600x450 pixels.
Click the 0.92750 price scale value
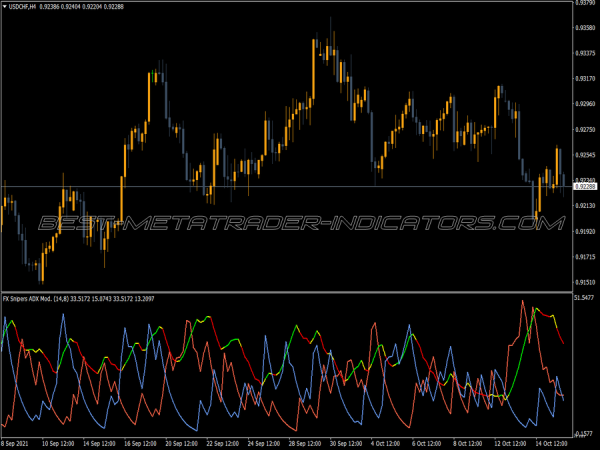pos(585,129)
